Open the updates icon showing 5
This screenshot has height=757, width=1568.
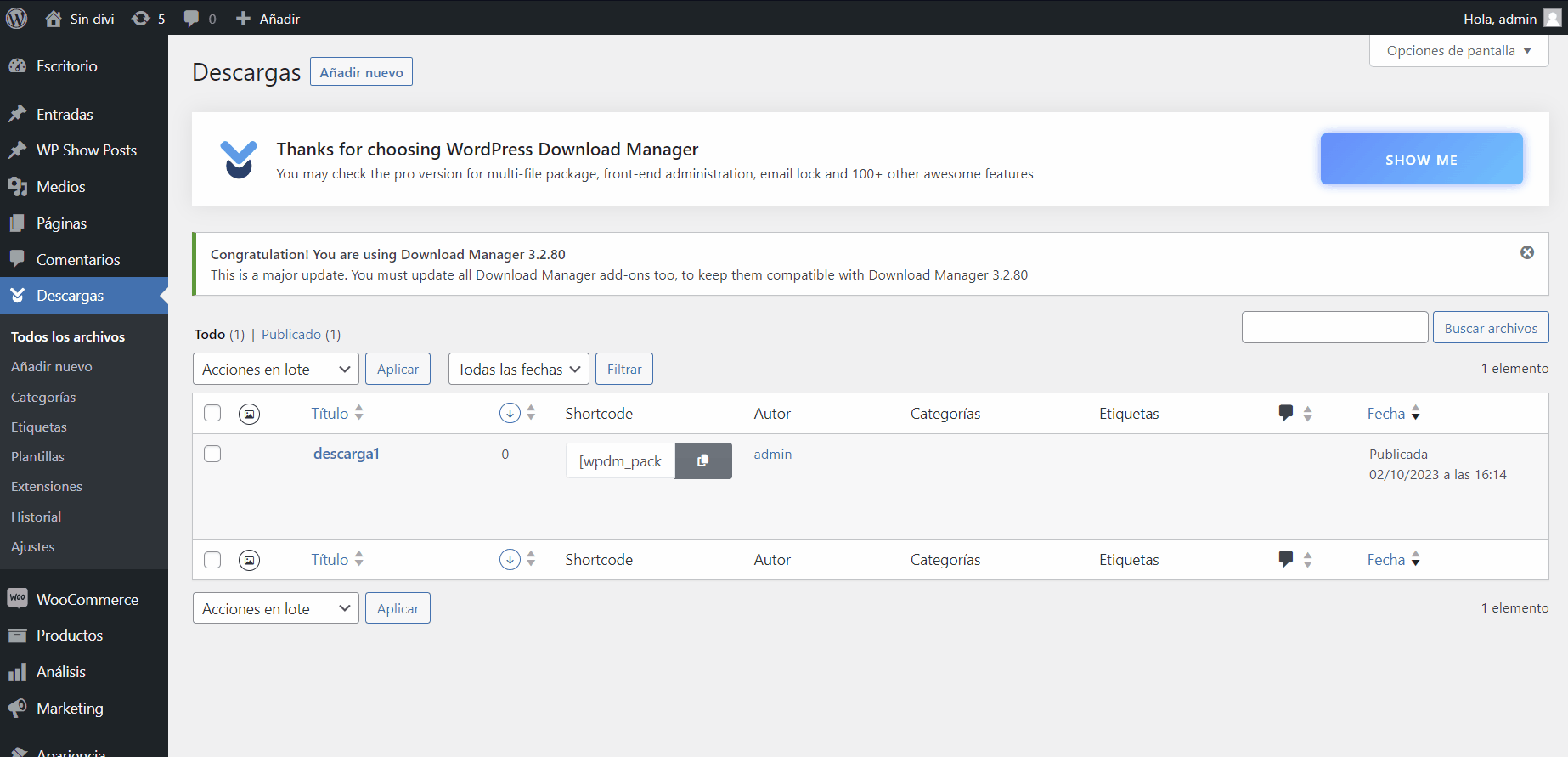148,19
